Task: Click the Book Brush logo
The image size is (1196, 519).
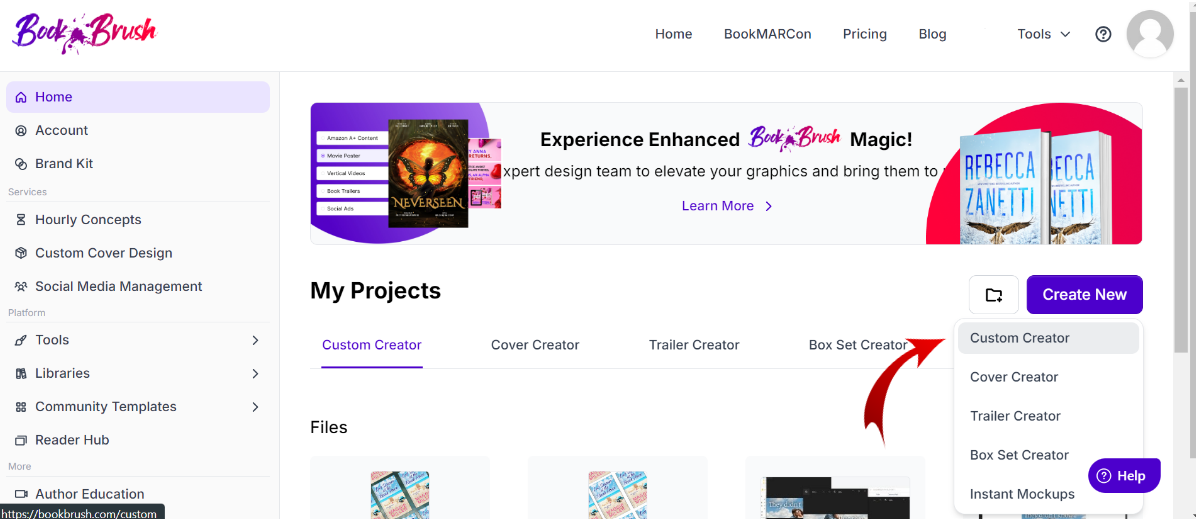Action: (85, 34)
